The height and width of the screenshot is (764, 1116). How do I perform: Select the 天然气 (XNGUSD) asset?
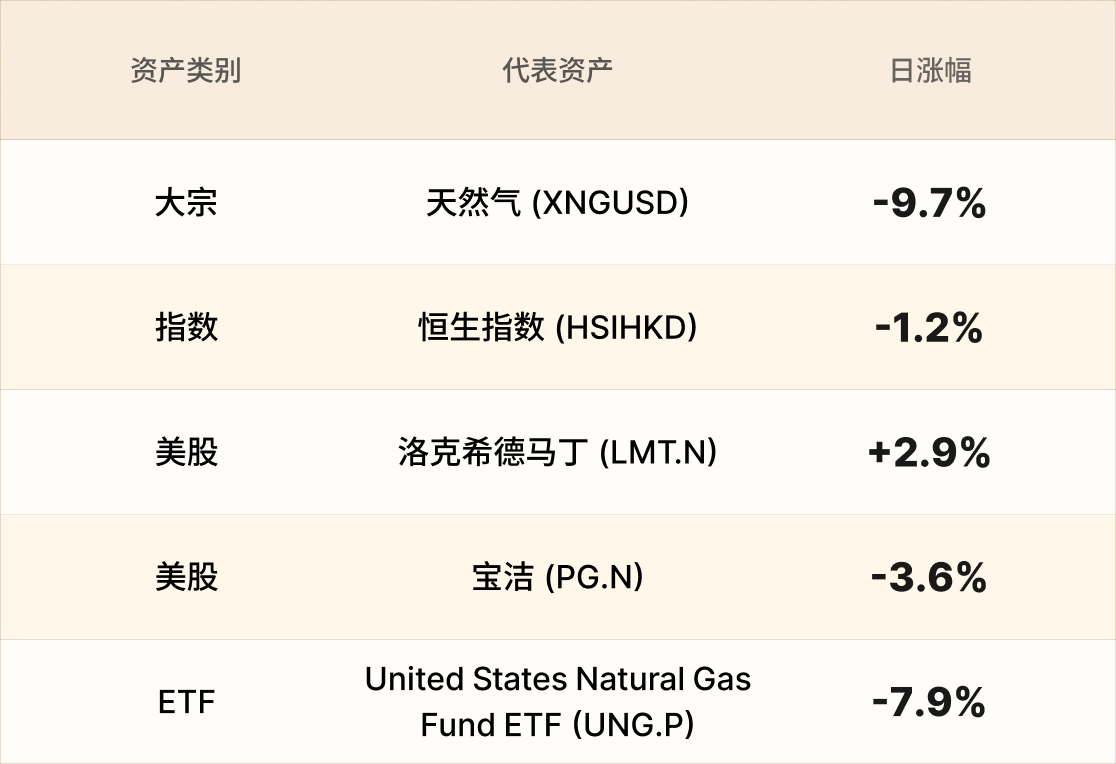557,203
